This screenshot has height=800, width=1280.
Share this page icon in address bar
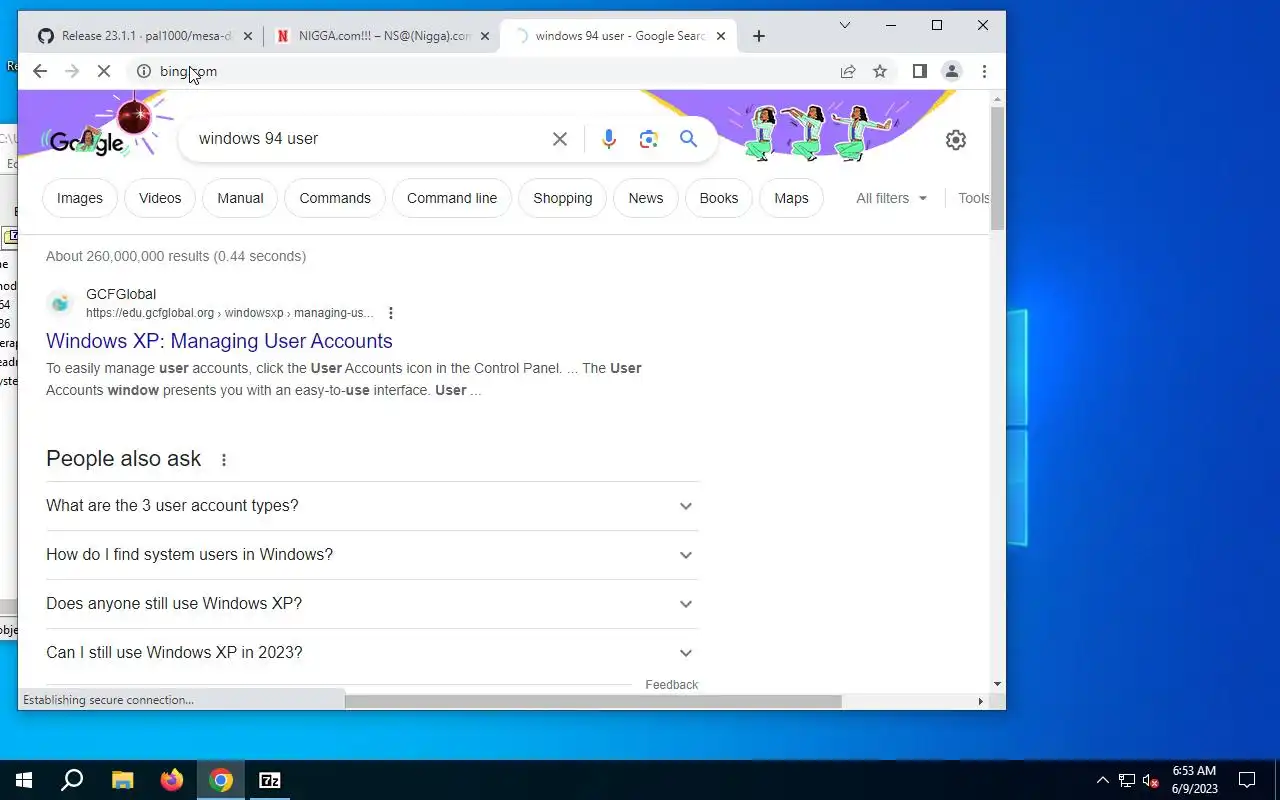(848, 71)
